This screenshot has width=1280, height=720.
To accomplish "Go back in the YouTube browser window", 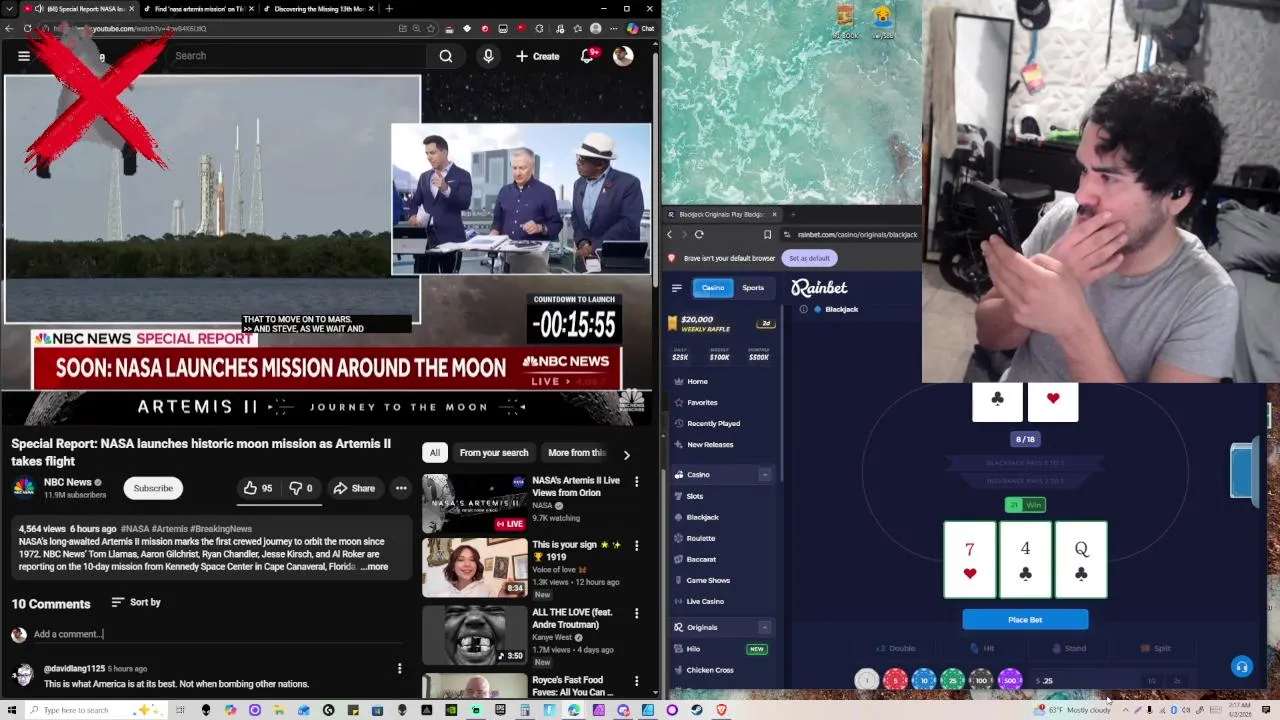I will 9,28.
